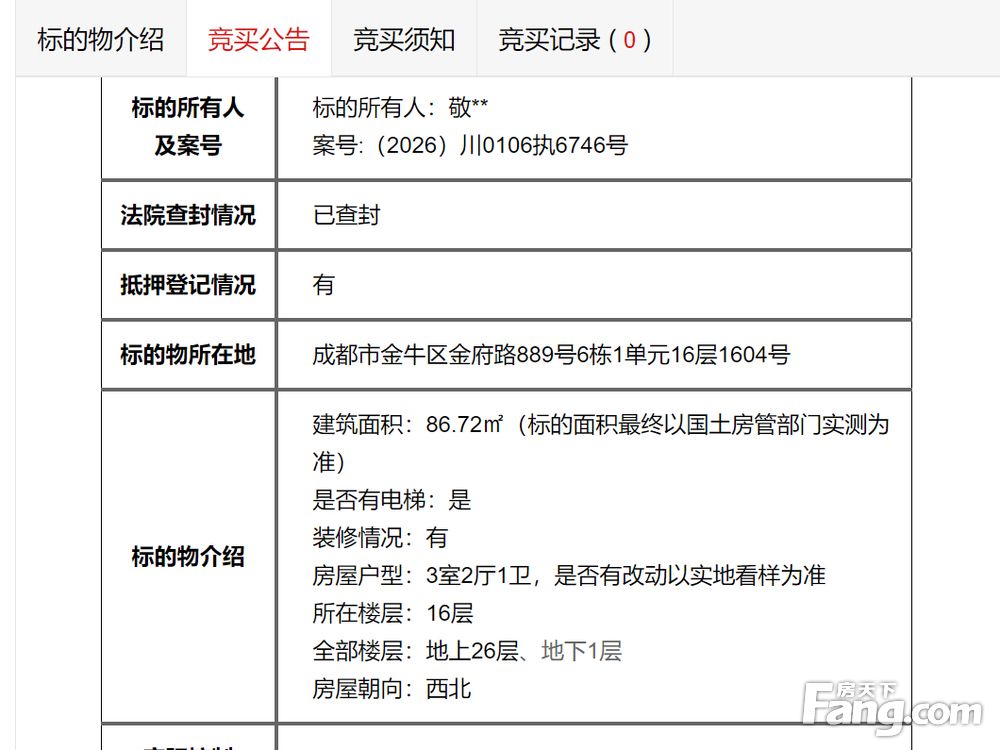Click the 标的物介绍 table row header
Screen dimensions: 1000x750
click(188, 556)
